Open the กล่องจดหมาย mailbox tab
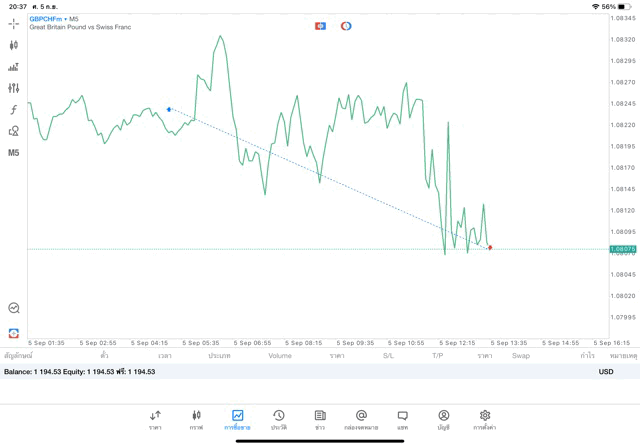Screen dimensions: 640x447 point(361,419)
